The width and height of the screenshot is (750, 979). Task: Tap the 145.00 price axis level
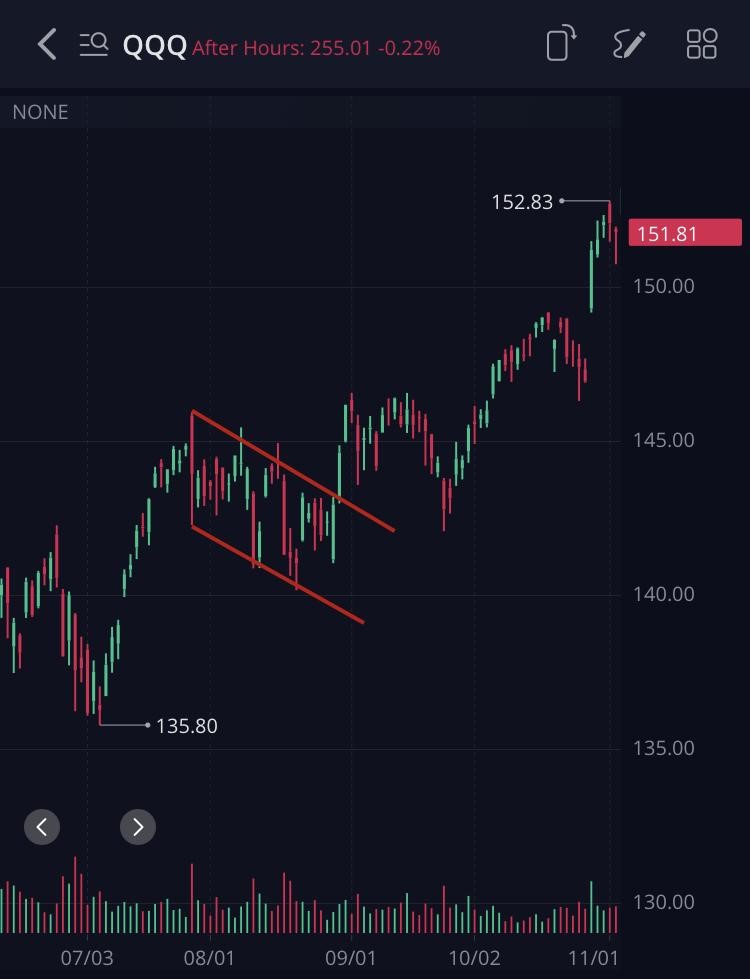(x=664, y=440)
